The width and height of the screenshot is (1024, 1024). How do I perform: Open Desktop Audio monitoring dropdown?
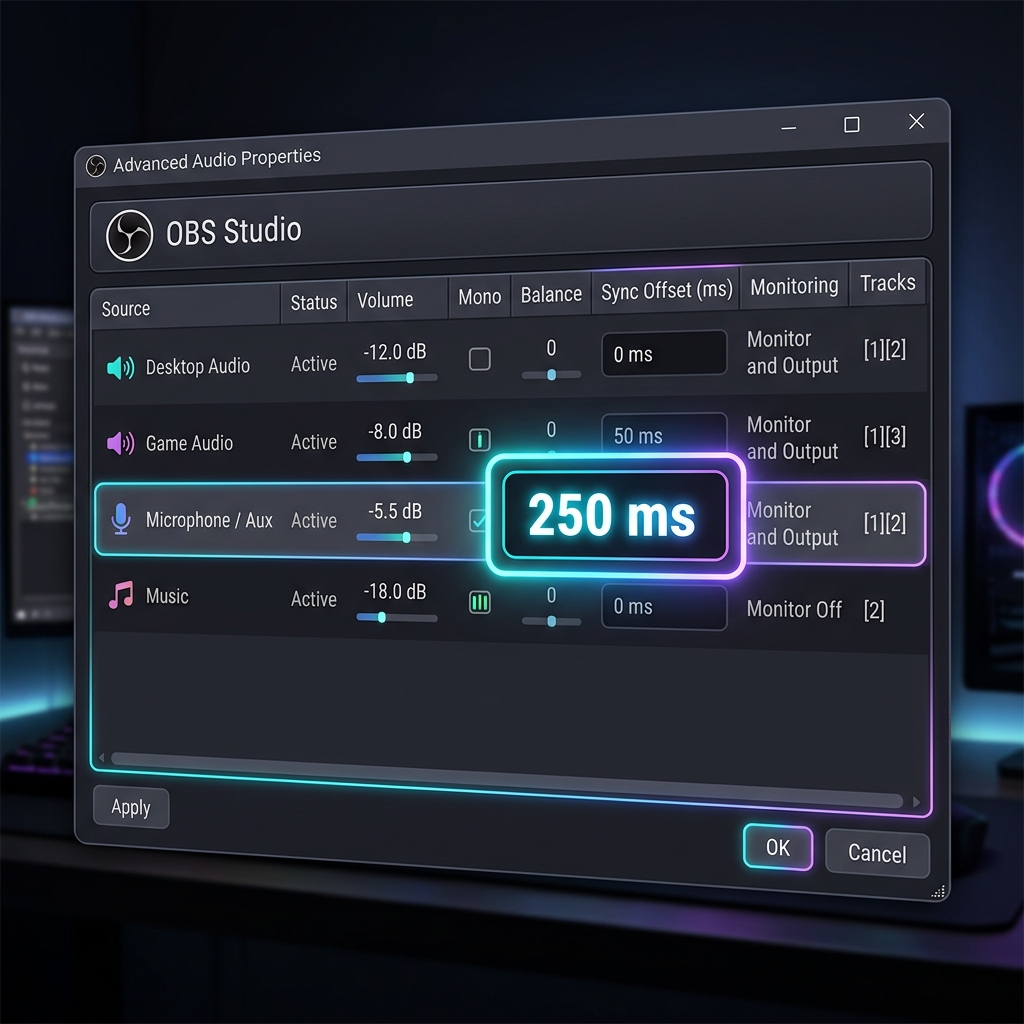click(x=792, y=352)
